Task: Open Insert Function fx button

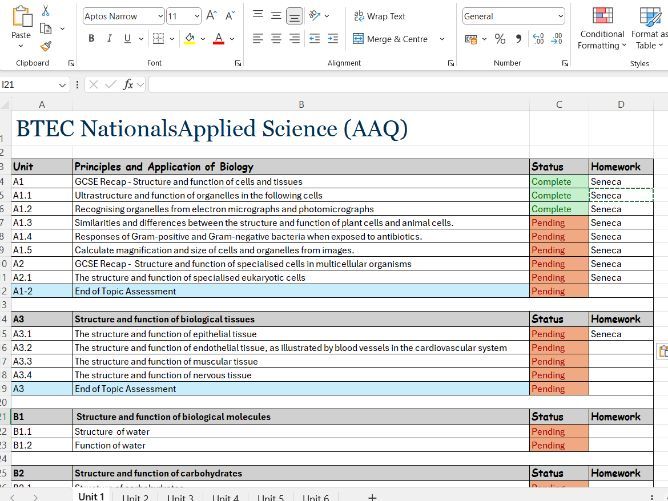Action: click(128, 84)
